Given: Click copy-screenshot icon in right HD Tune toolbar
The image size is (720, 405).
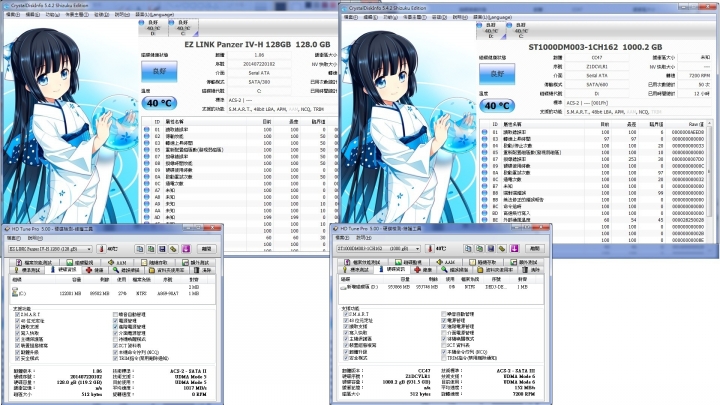Looking at the screenshot, I should [x=479, y=248].
